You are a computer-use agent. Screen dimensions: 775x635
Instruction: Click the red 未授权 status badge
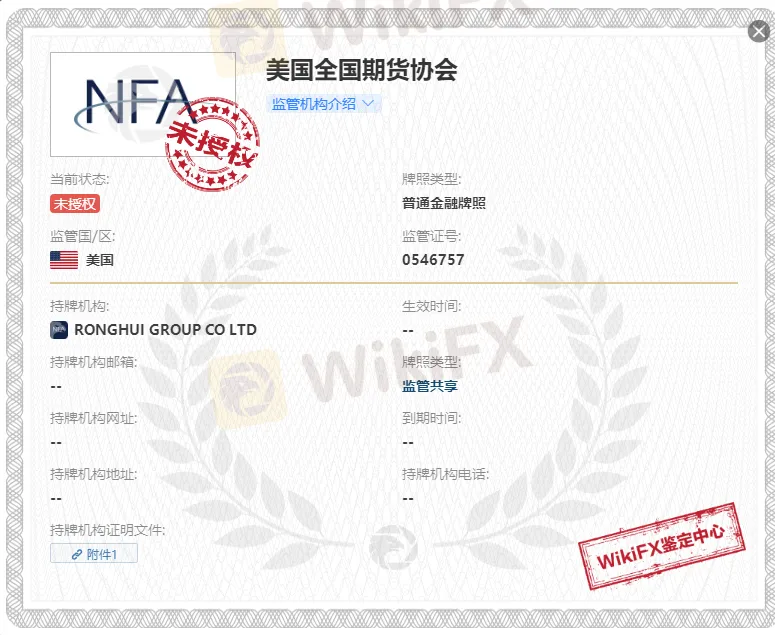(75, 203)
